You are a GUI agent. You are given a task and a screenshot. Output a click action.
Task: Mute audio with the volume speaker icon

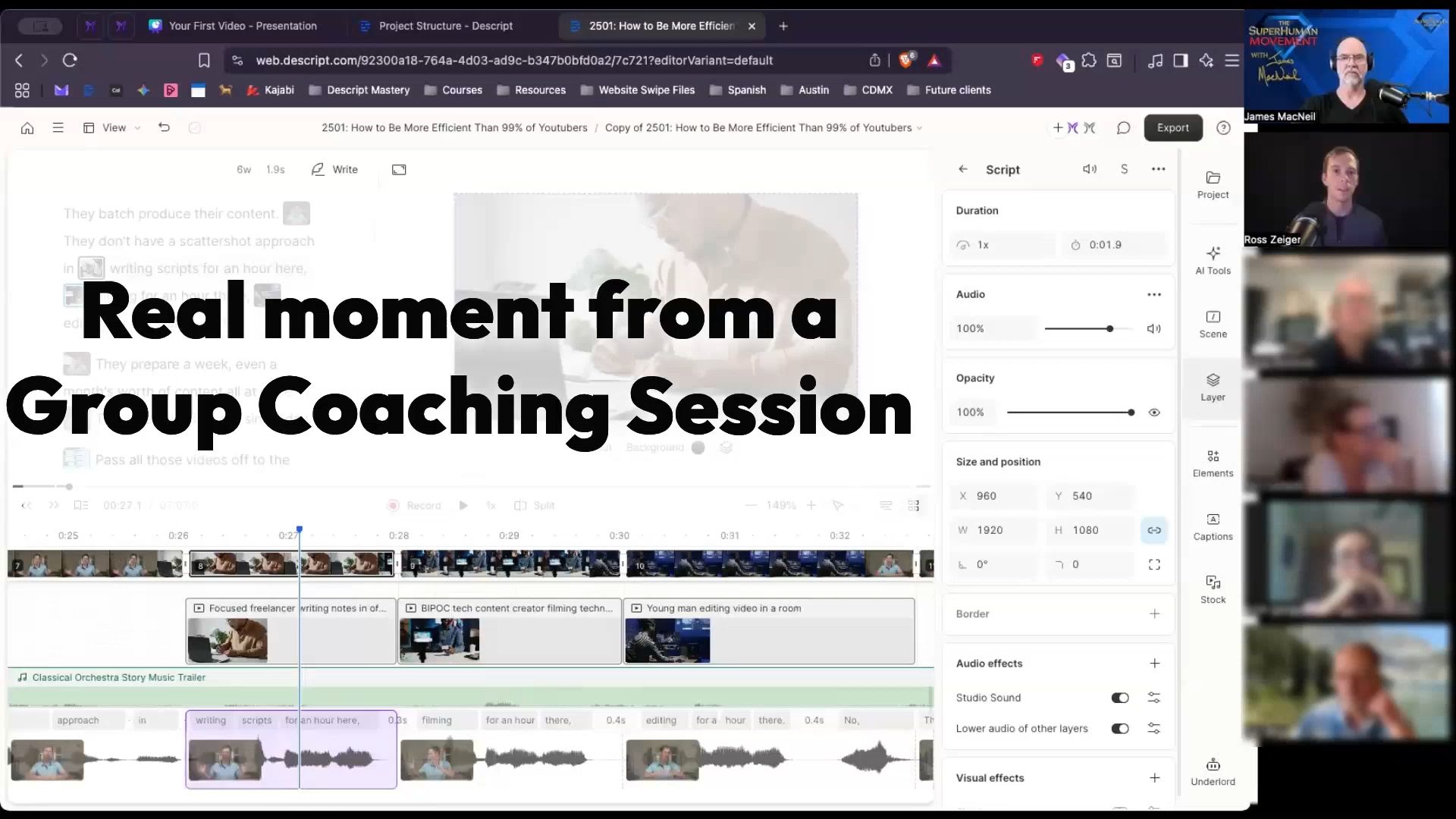(x=1154, y=328)
